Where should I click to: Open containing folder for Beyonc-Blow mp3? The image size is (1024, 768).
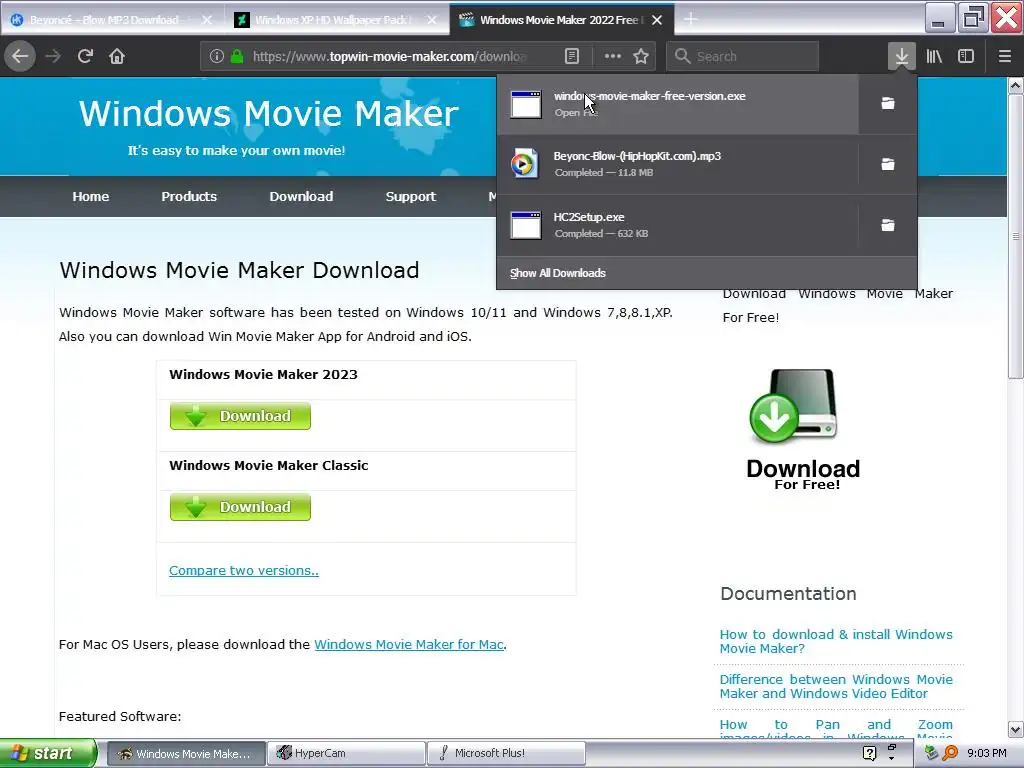click(888, 164)
